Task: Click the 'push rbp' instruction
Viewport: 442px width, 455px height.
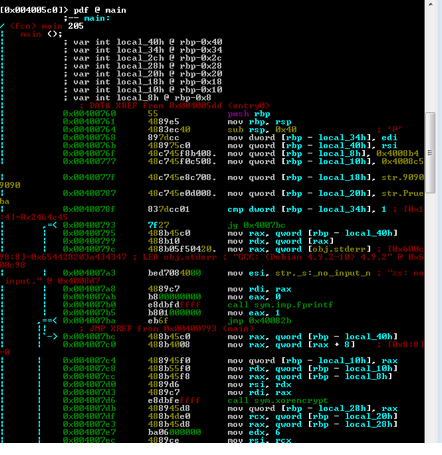Action: click(x=249, y=114)
